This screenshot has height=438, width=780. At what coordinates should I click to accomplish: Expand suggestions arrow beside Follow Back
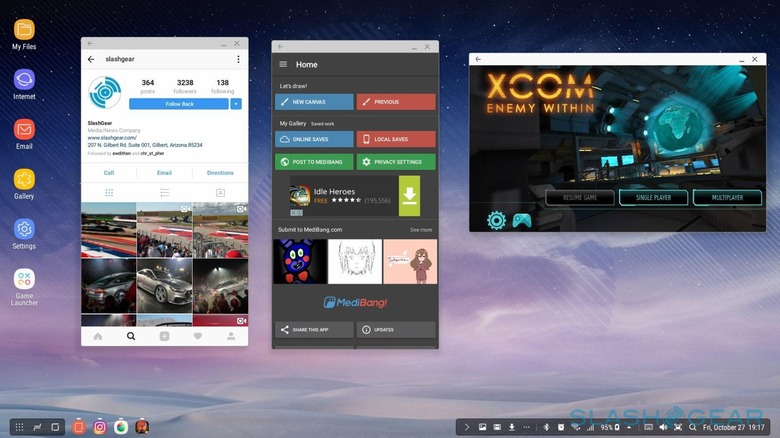(236, 104)
